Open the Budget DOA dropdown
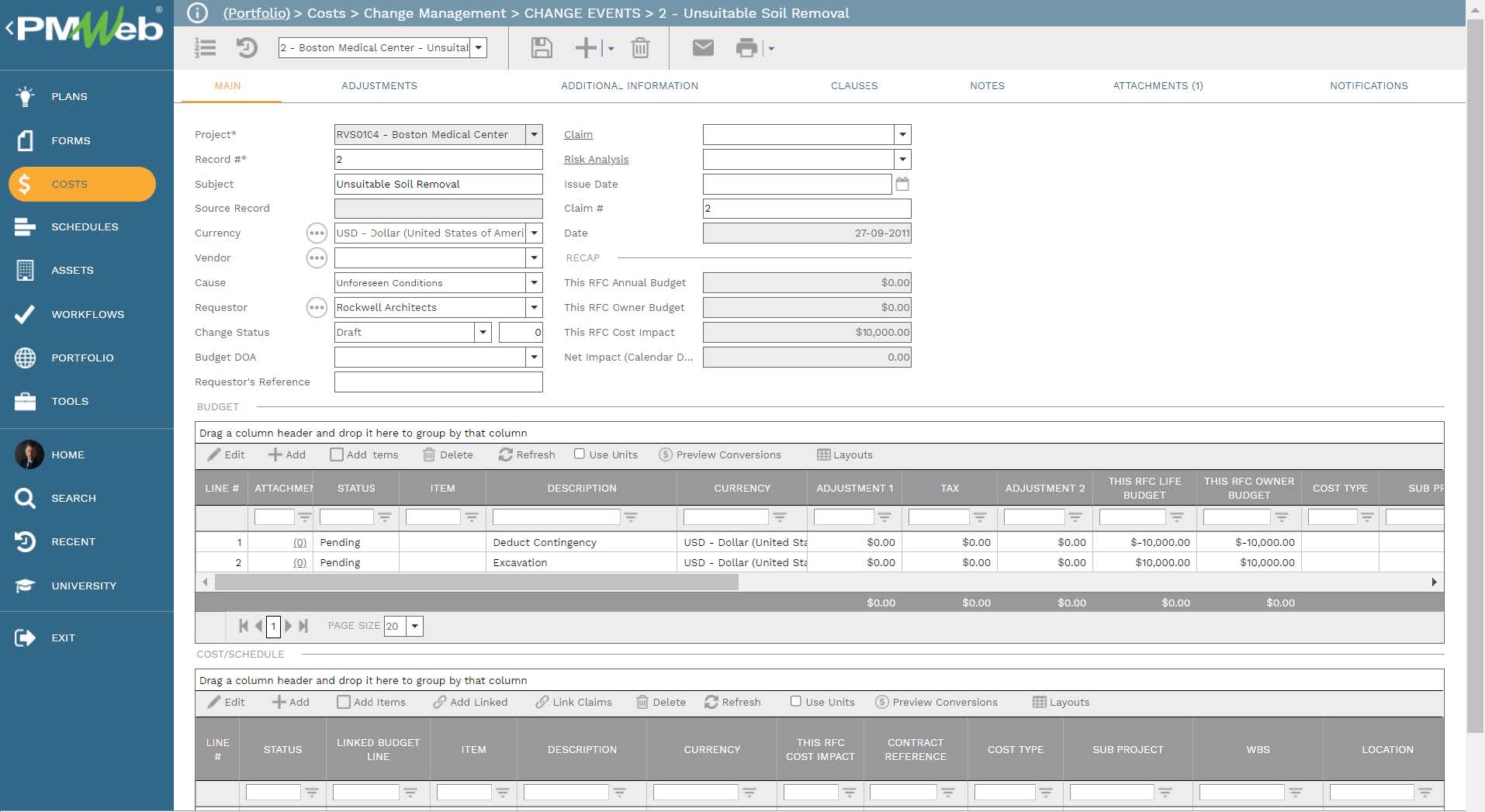Screen dimensions: 1485x812 click(x=534, y=357)
